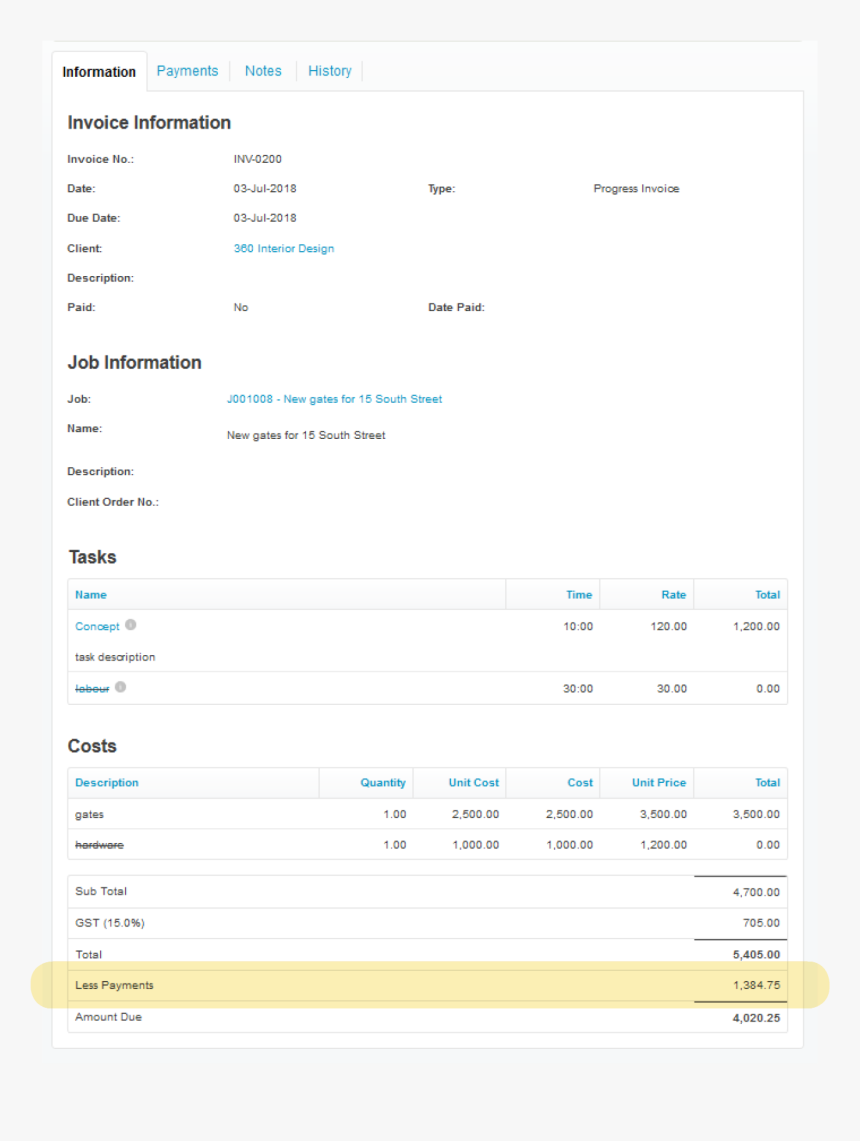
Task: Select the Information tab
Action: pos(99,72)
